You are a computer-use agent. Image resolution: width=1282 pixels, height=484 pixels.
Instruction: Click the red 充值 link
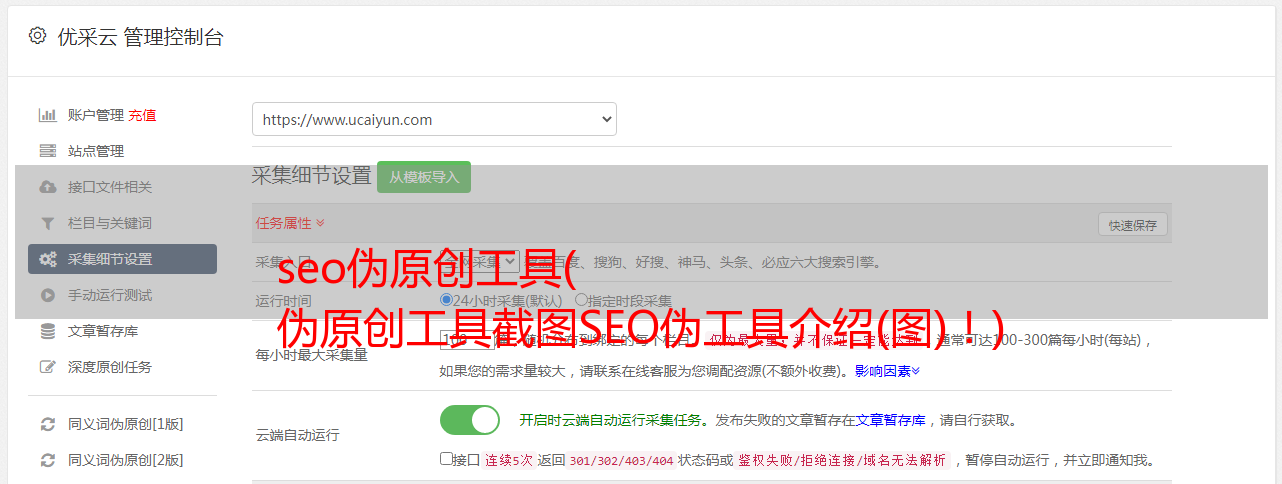[x=142, y=115]
